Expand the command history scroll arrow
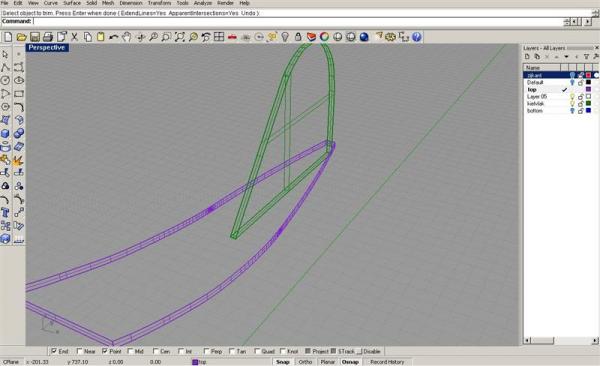Screen dimensions: 600x366 click(595, 13)
